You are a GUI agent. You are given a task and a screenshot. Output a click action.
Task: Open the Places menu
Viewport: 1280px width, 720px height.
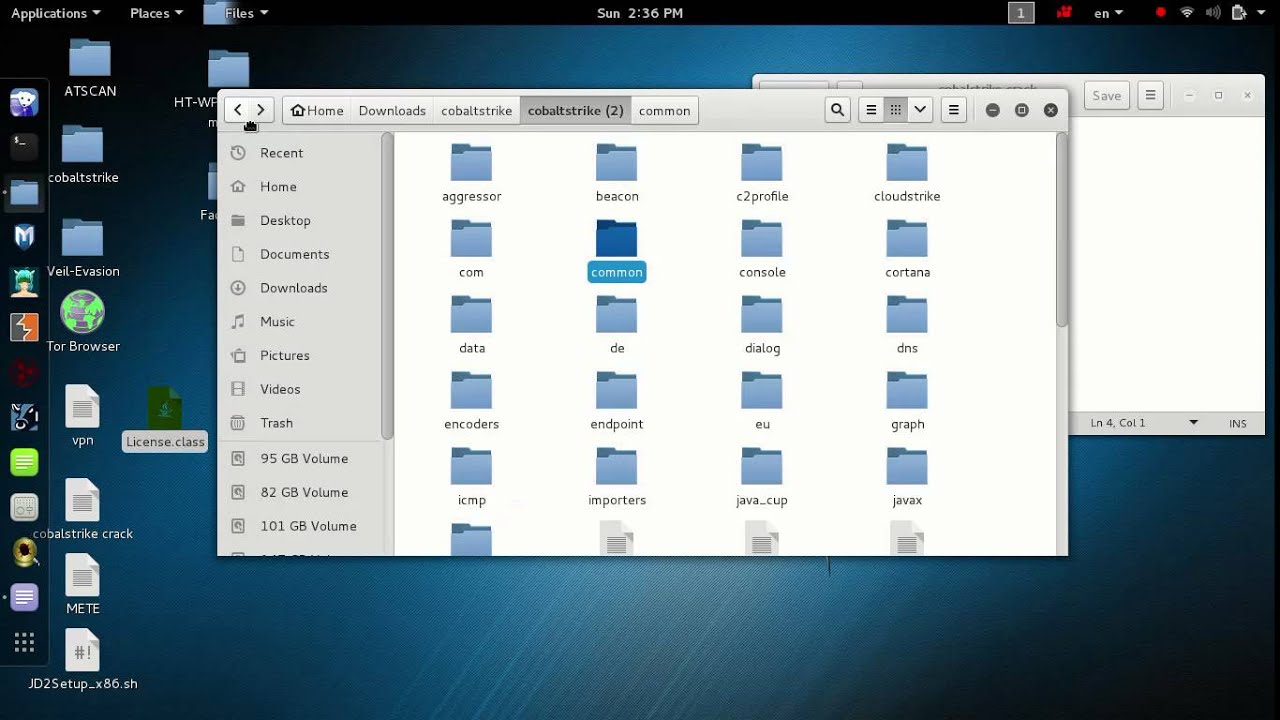[x=156, y=13]
